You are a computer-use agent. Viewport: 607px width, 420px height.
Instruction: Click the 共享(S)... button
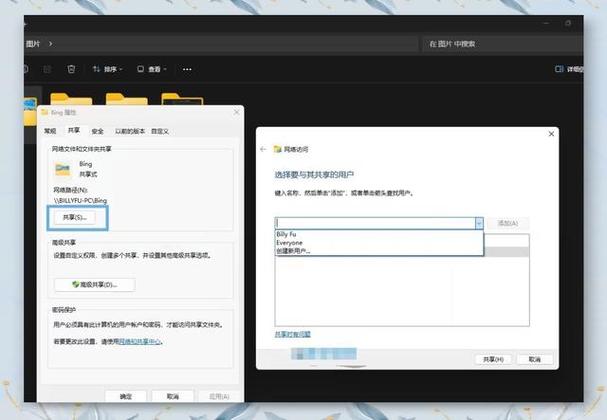coord(75,217)
